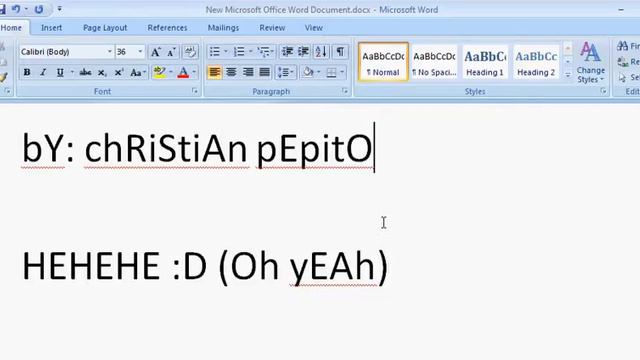Screen dimensions: 640x360
Task: Click the Find binoculars icon
Action: click(x=622, y=46)
